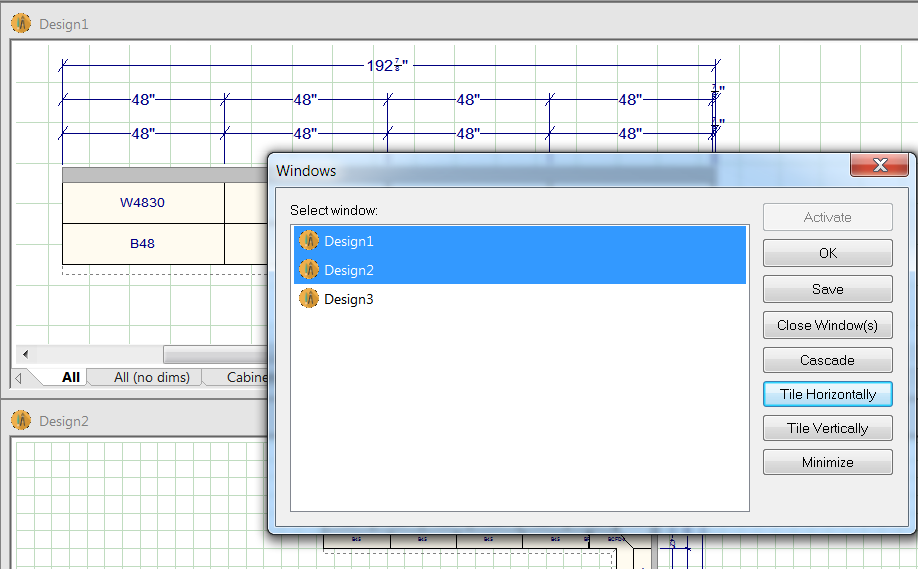Select Design1 in the window list
The height and width of the screenshot is (569, 918).
(520, 241)
